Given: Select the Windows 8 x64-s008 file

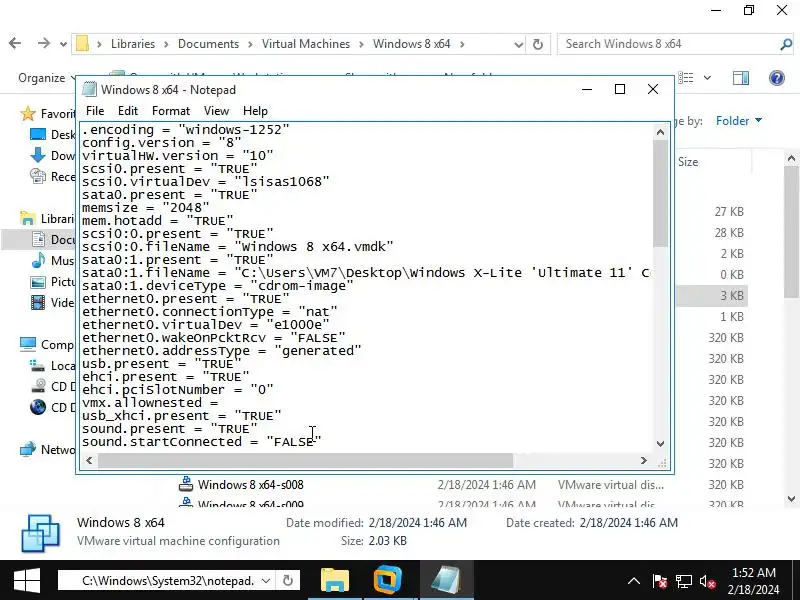Looking at the screenshot, I should point(251,484).
